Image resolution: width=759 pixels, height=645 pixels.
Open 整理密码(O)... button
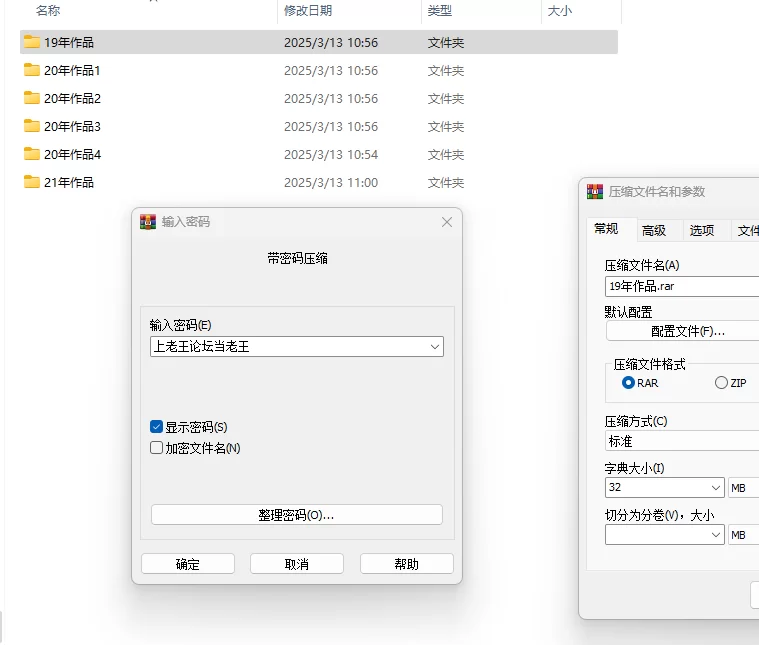click(x=297, y=514)
